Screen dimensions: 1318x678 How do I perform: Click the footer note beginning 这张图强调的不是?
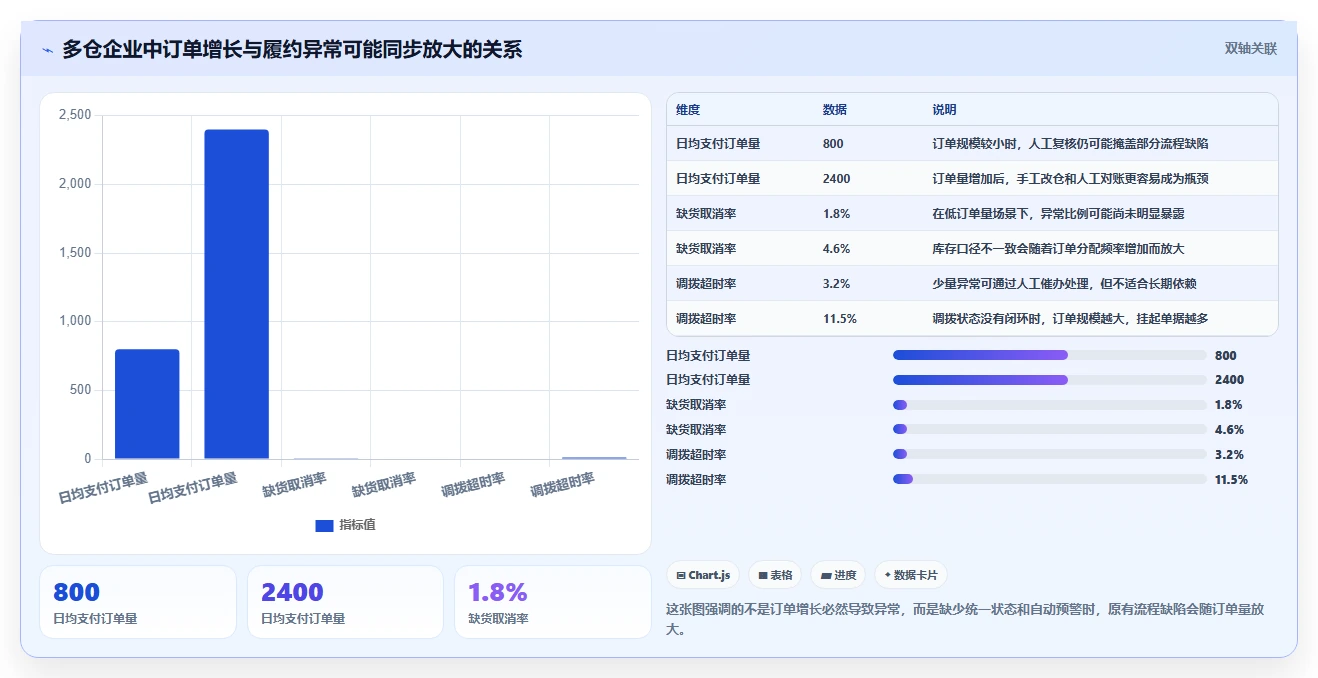tap(966, 619)
